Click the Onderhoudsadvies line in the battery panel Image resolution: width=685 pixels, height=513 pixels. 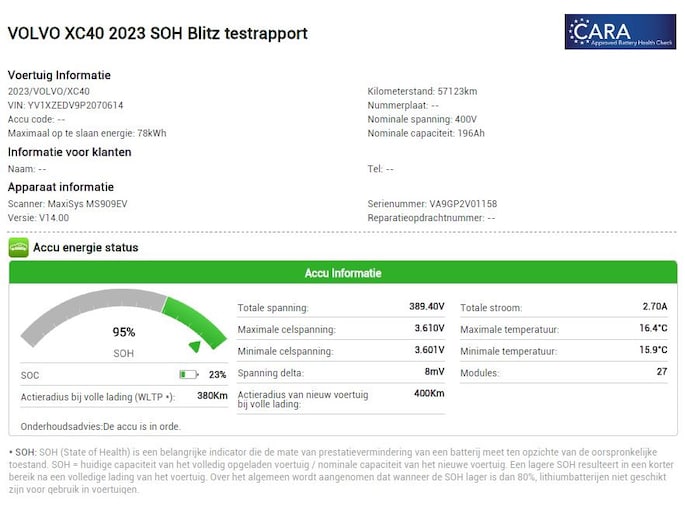101,426
